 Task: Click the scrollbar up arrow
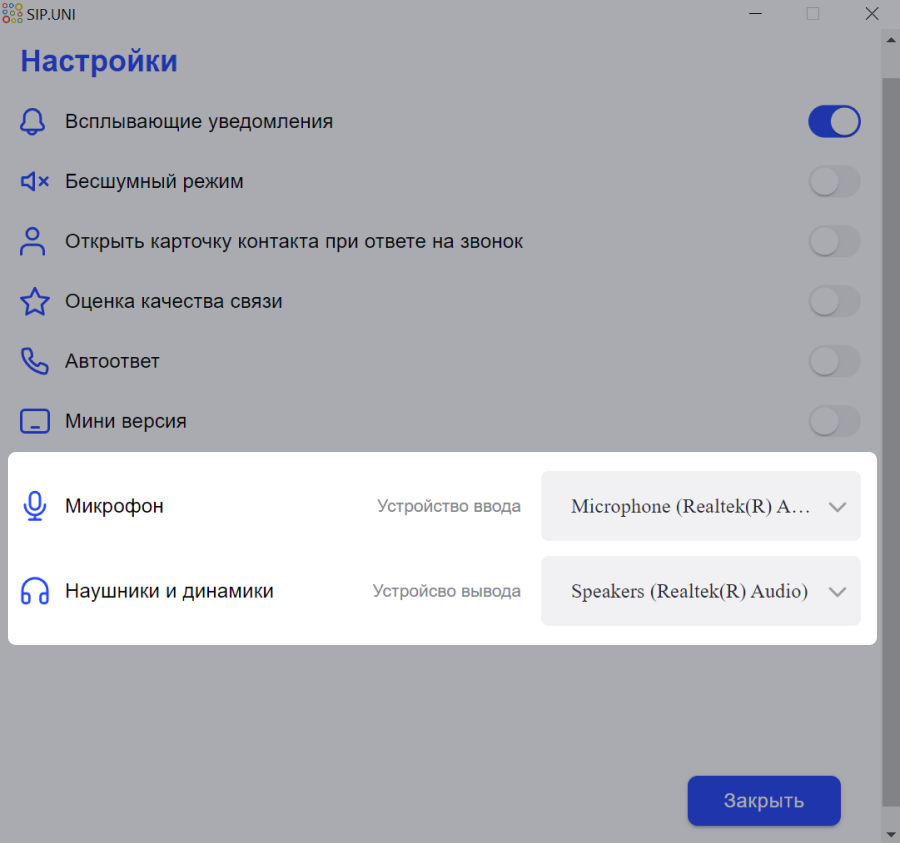[x=891, y=40]
